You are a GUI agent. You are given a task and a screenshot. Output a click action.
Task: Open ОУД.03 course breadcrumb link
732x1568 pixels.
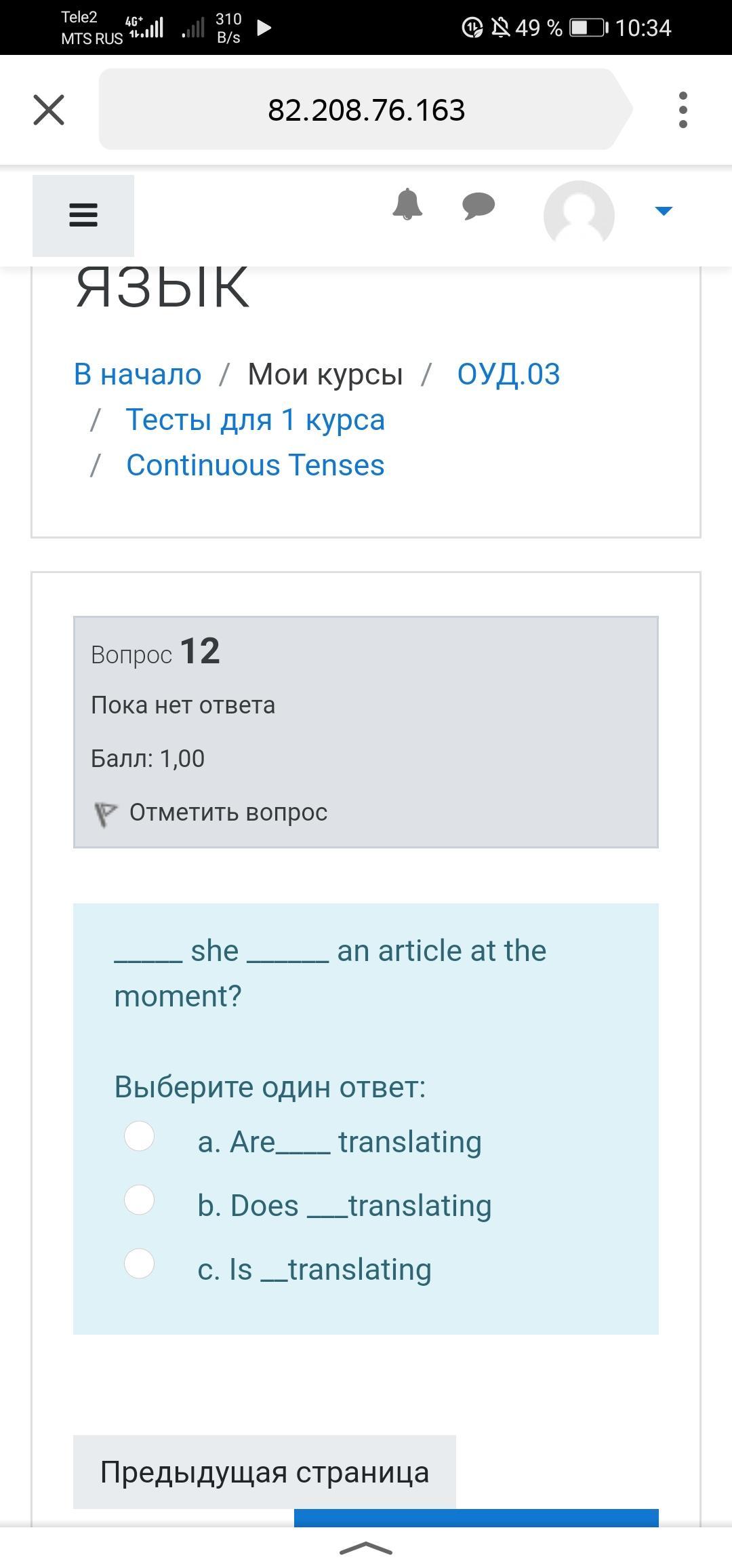[508, 374]
